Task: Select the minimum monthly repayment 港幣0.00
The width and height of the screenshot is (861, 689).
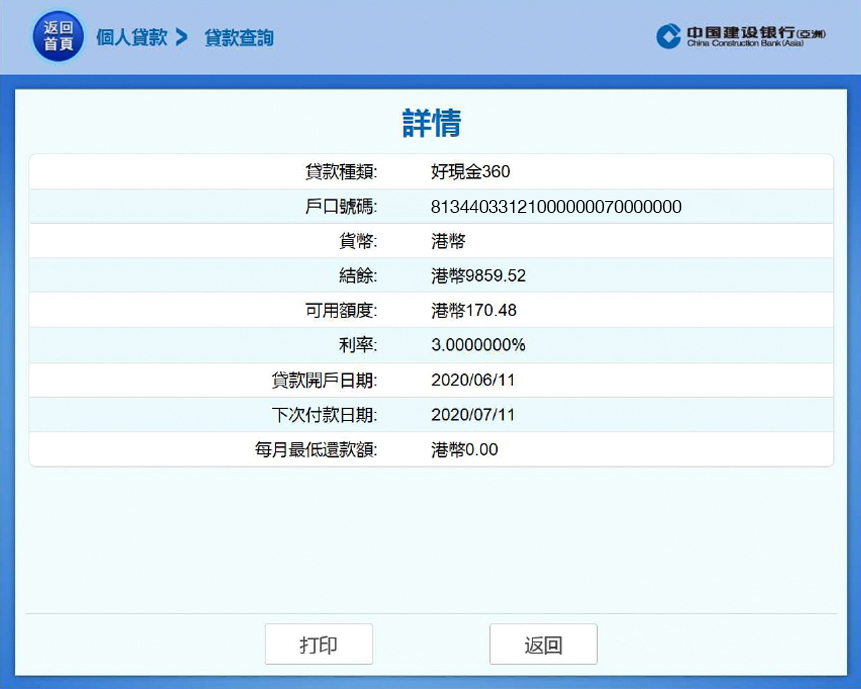Action: (464, 449)
